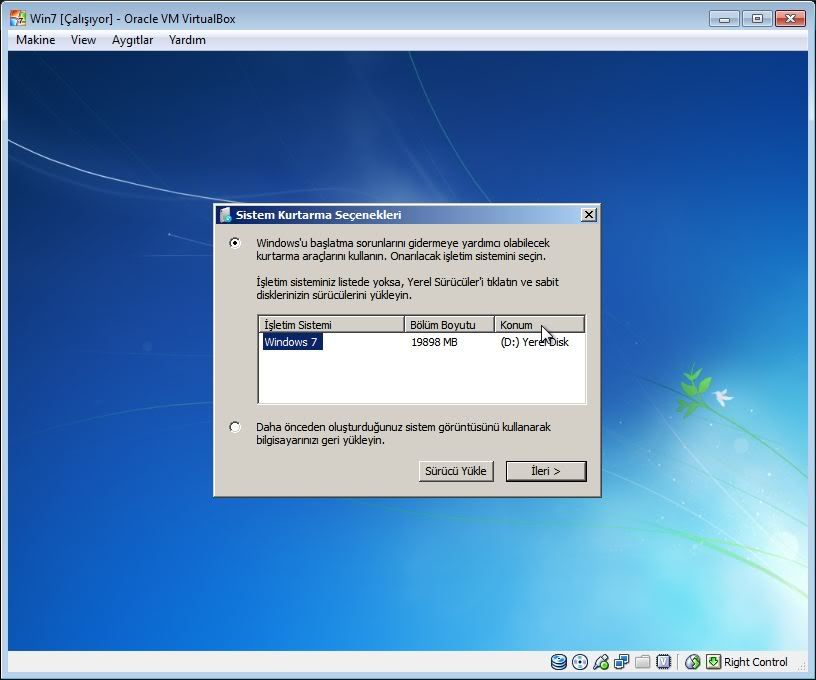Select the Windows 7 entry in list
816x680 pixels.
[x=292, y=342]
